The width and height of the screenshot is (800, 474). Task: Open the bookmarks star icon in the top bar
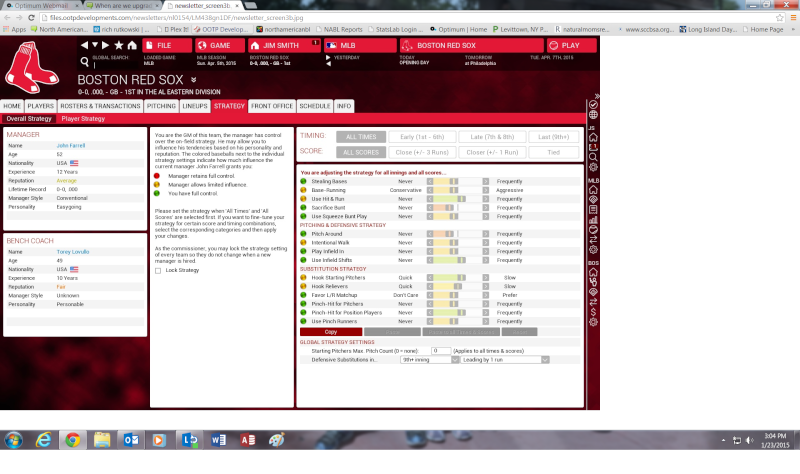[x=119, y=45]
